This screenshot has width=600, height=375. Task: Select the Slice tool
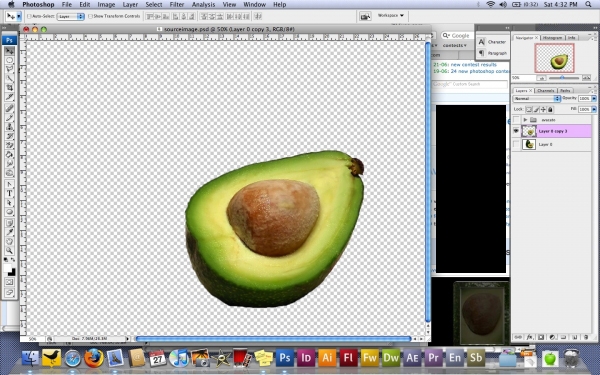click(10, 97)
